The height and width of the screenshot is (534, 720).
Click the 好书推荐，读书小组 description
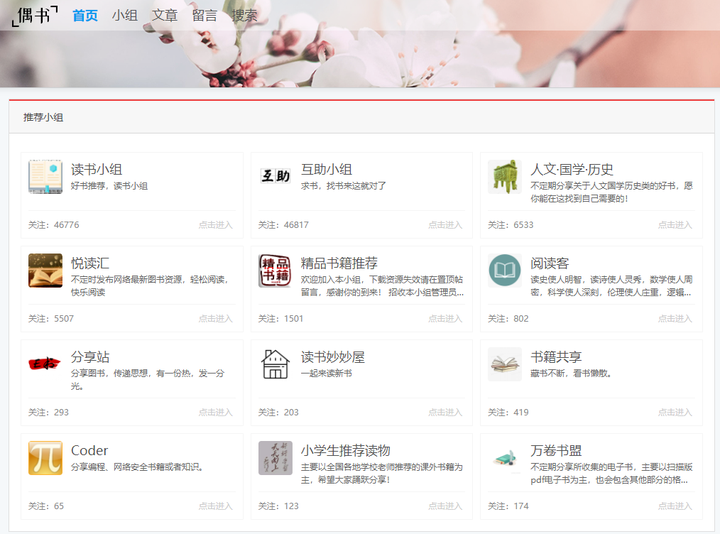(109, 186)
